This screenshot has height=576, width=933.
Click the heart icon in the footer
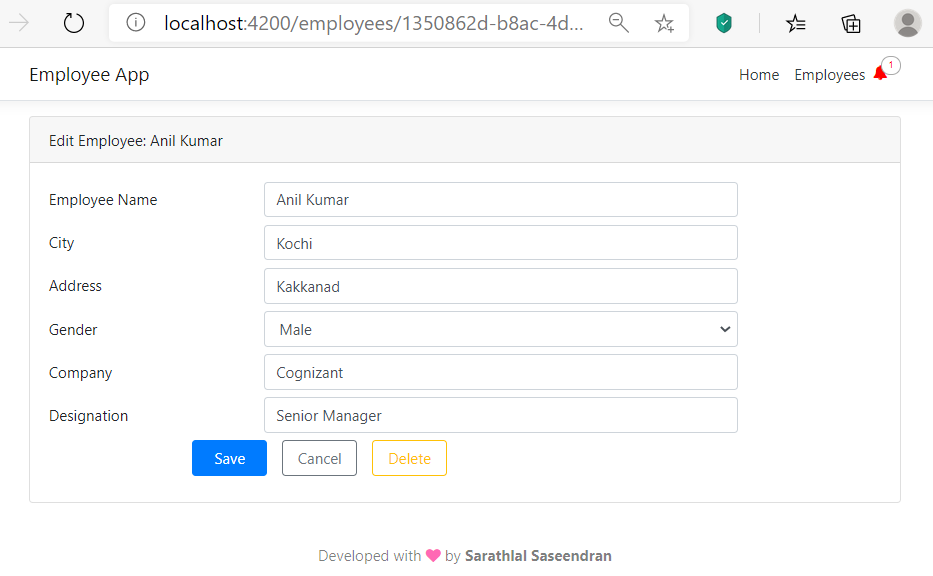[432, 555]
